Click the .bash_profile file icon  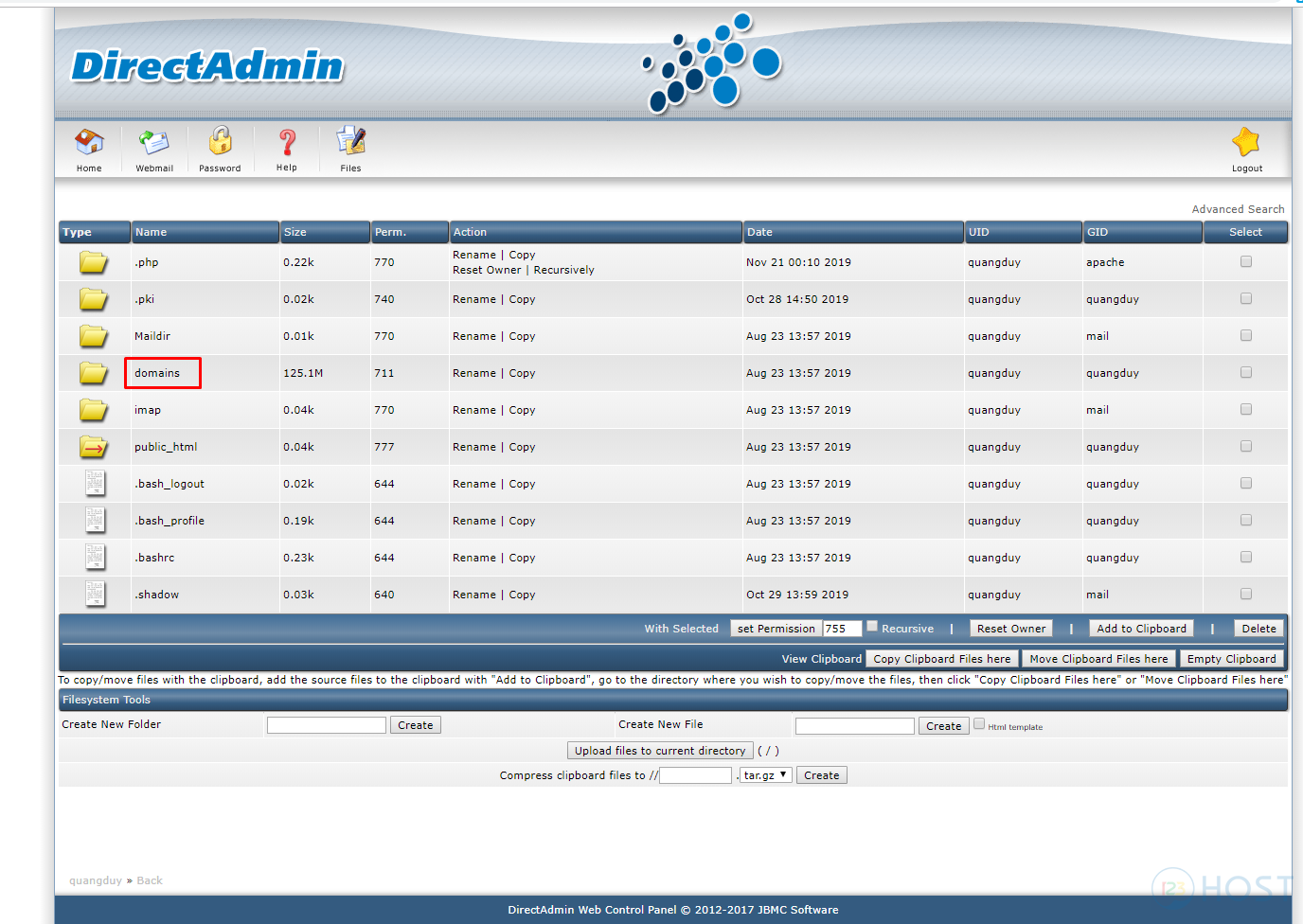(x=96, y=520)
